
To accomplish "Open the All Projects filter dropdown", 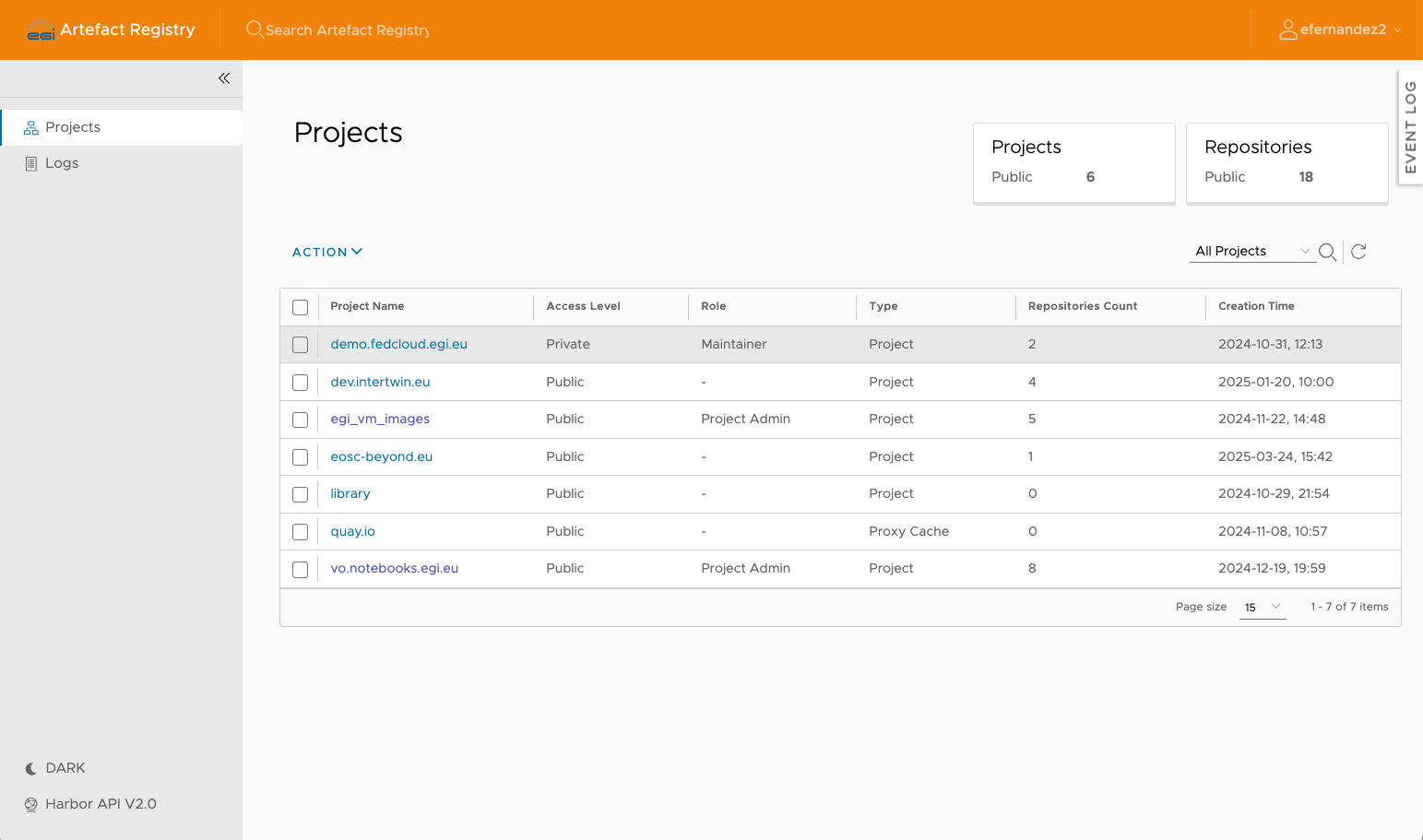I will (x=1252, y=251).
